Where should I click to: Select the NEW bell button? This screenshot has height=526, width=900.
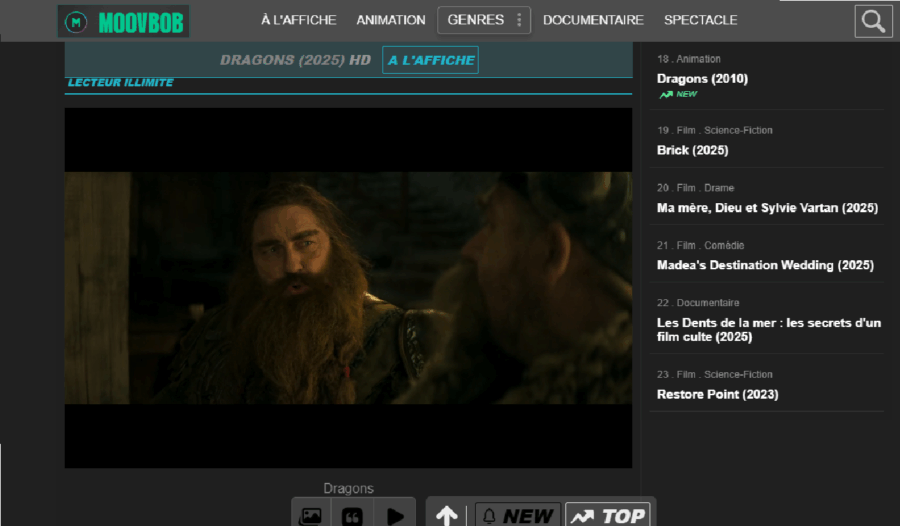(x=518, y=516)
